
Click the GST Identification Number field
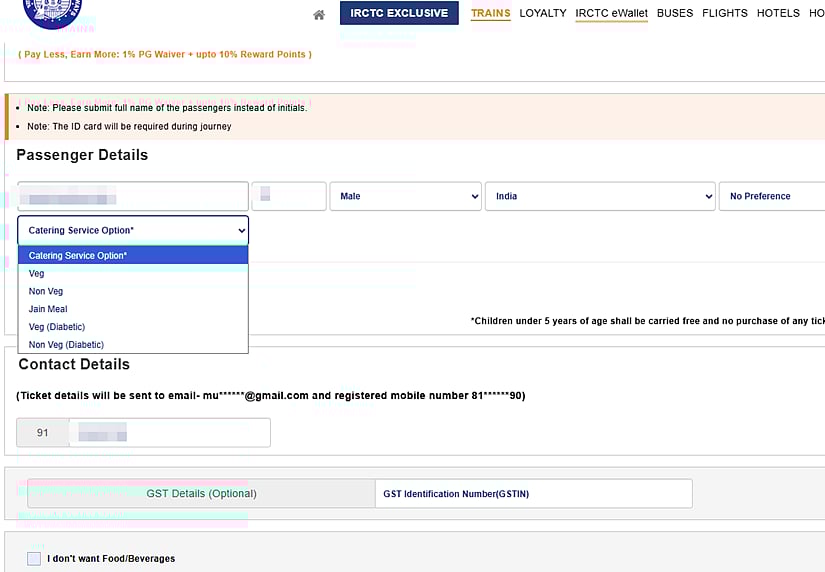click(533, 494)
